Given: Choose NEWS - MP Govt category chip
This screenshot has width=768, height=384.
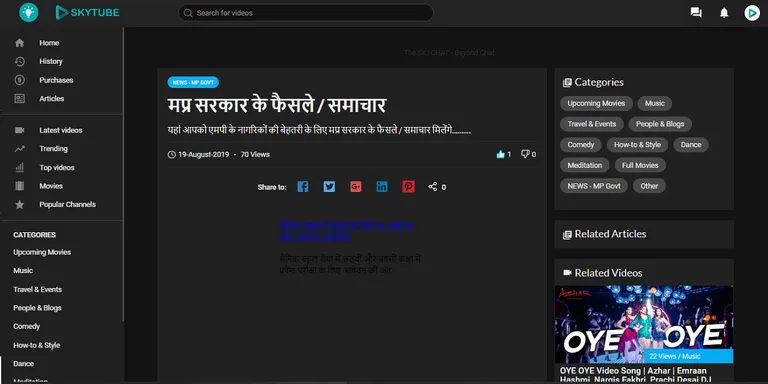Looking at the screenshot, I should [x=594, y=186].
